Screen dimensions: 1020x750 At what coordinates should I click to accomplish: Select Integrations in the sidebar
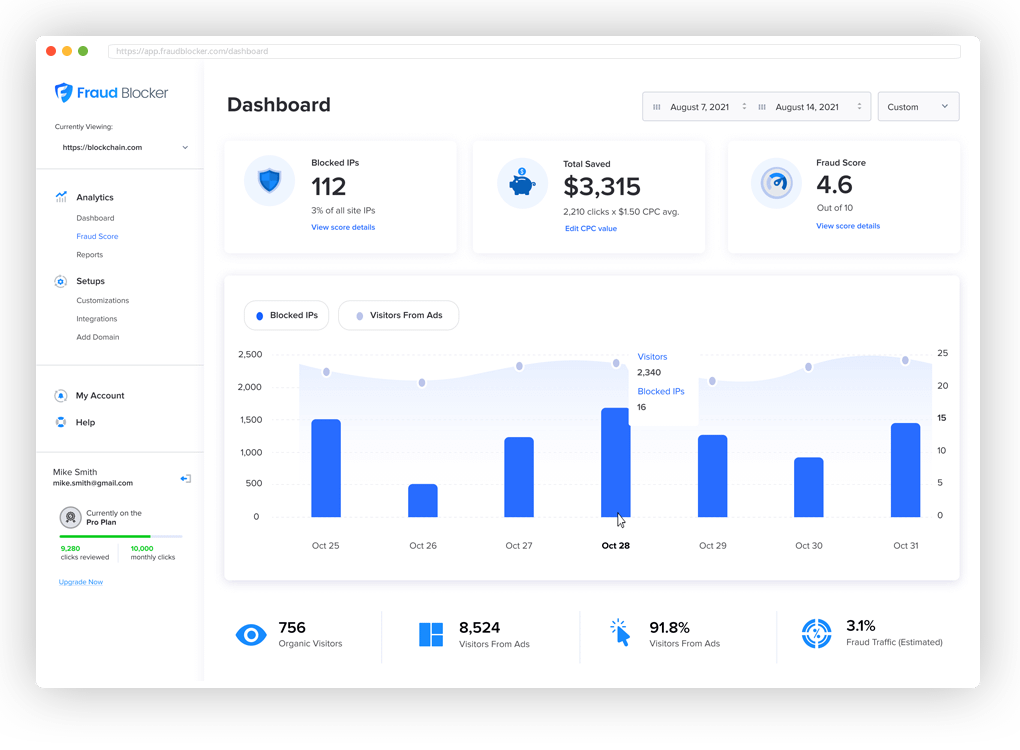tap(97, 318)
